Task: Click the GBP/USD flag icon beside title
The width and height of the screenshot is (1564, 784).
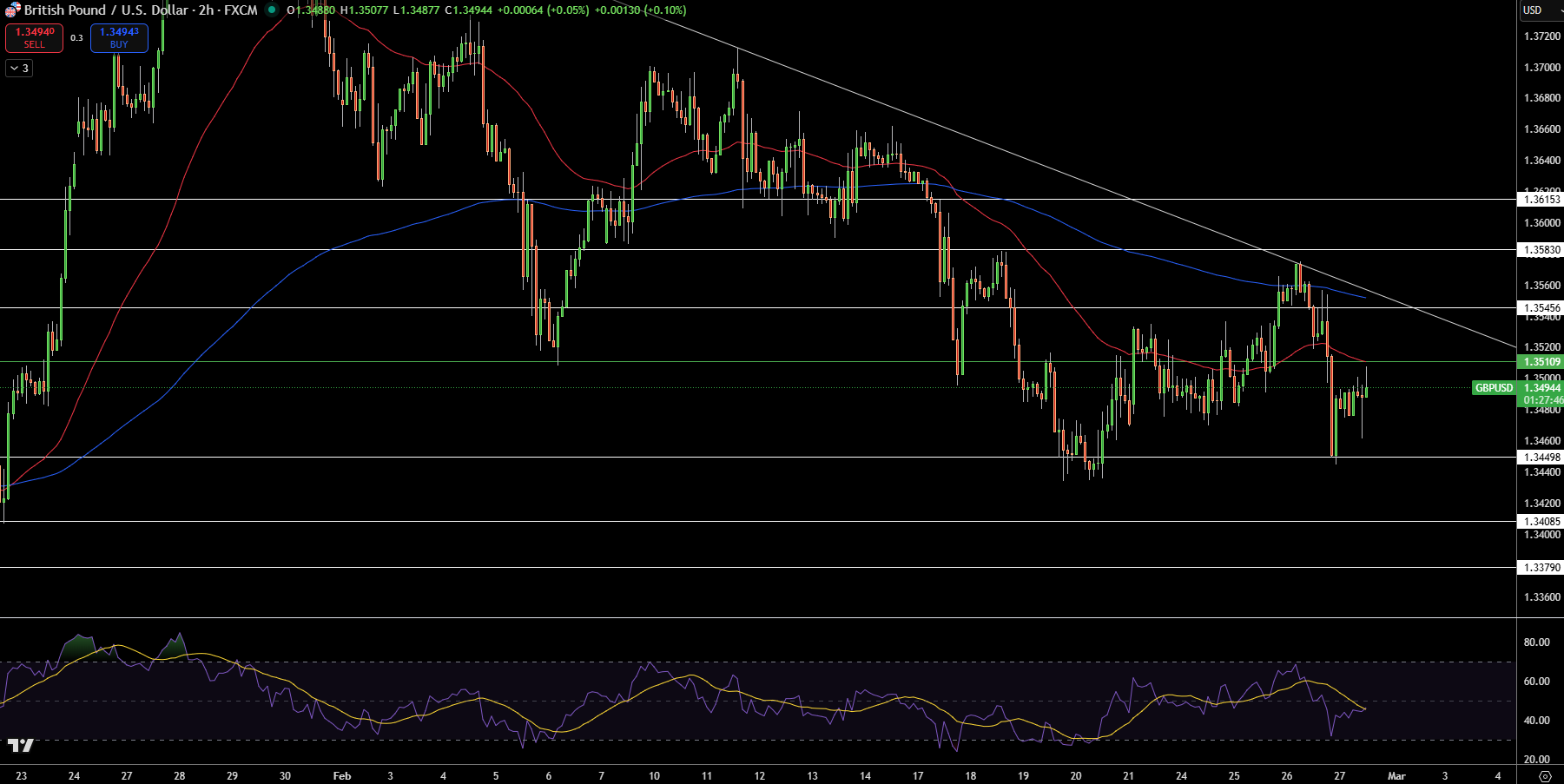Action: point(12,10)
